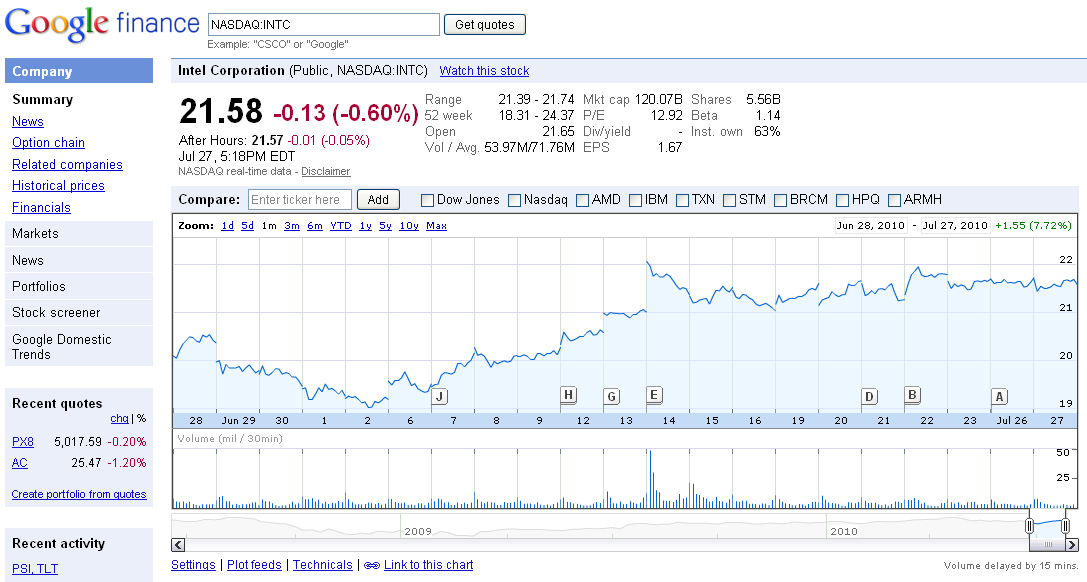Click the Add button in Compare bar
This screenshot has height=582, width=1087.
tap(378, 200)
